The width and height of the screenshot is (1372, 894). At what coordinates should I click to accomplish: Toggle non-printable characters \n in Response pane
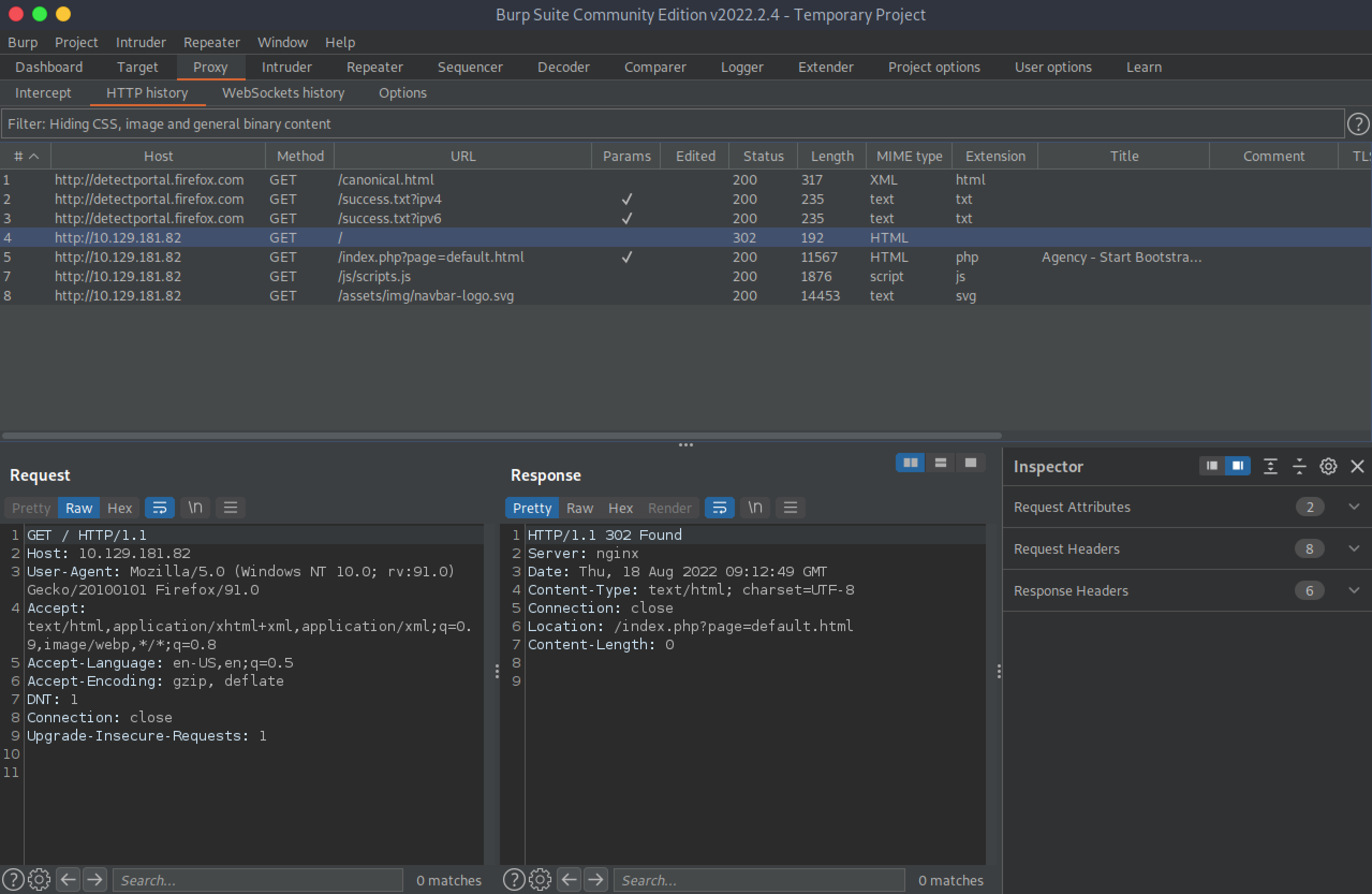click(x=755, y=508)
